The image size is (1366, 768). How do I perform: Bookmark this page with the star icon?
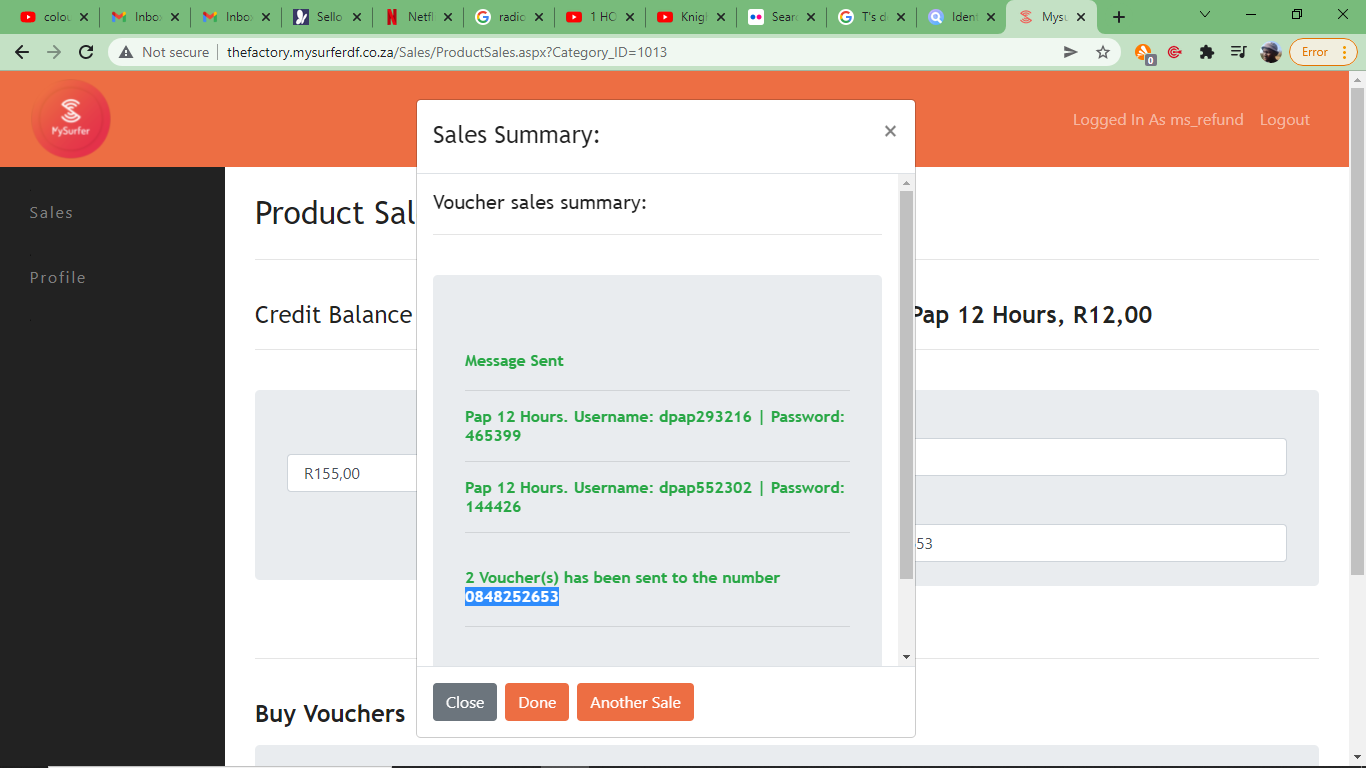1103,52
